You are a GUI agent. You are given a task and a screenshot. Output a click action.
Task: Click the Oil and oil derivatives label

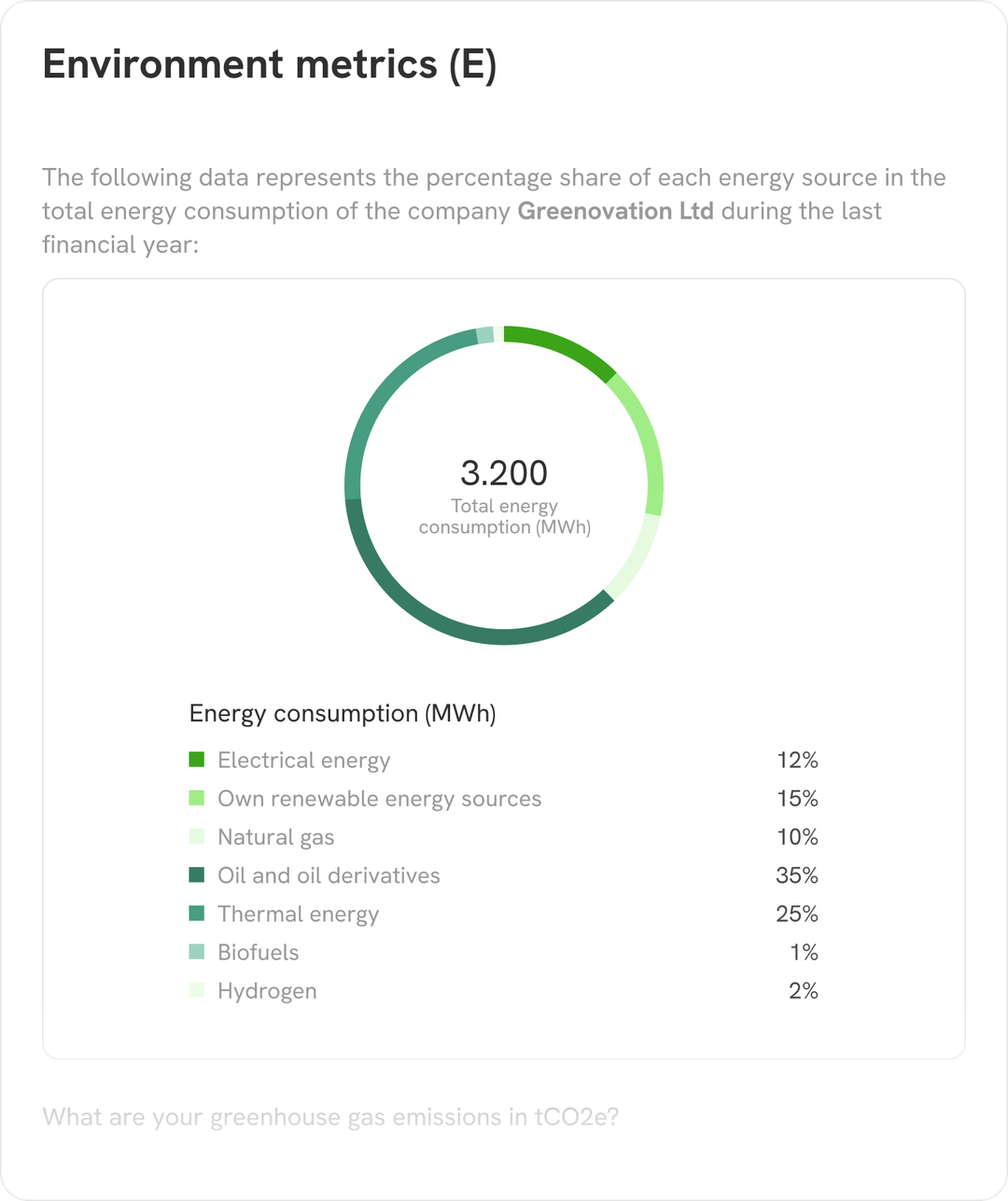click(329, 875)
